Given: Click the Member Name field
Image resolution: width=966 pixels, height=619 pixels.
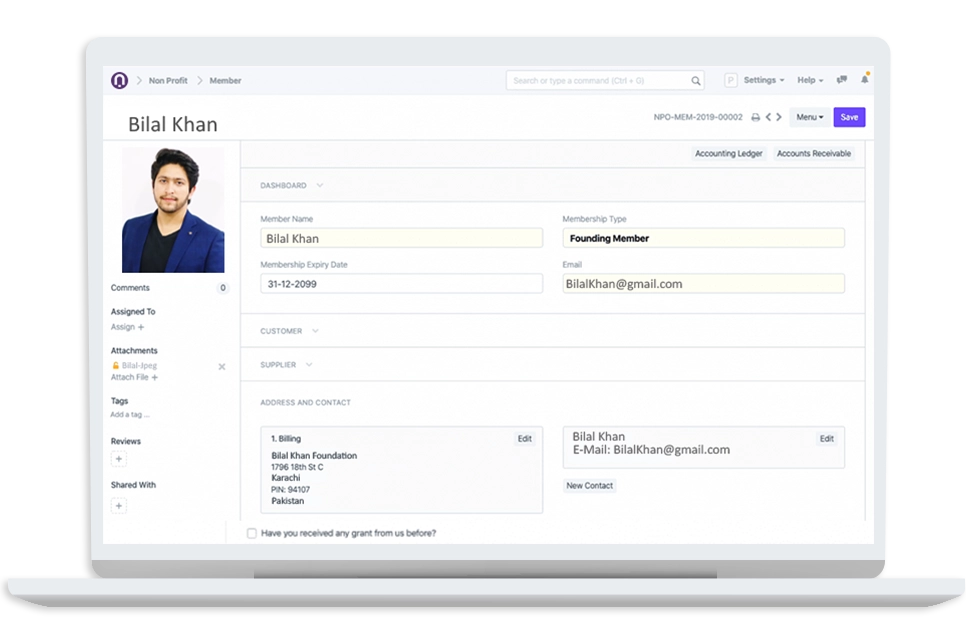Looking at the screenshot, I should pos(401,238).
